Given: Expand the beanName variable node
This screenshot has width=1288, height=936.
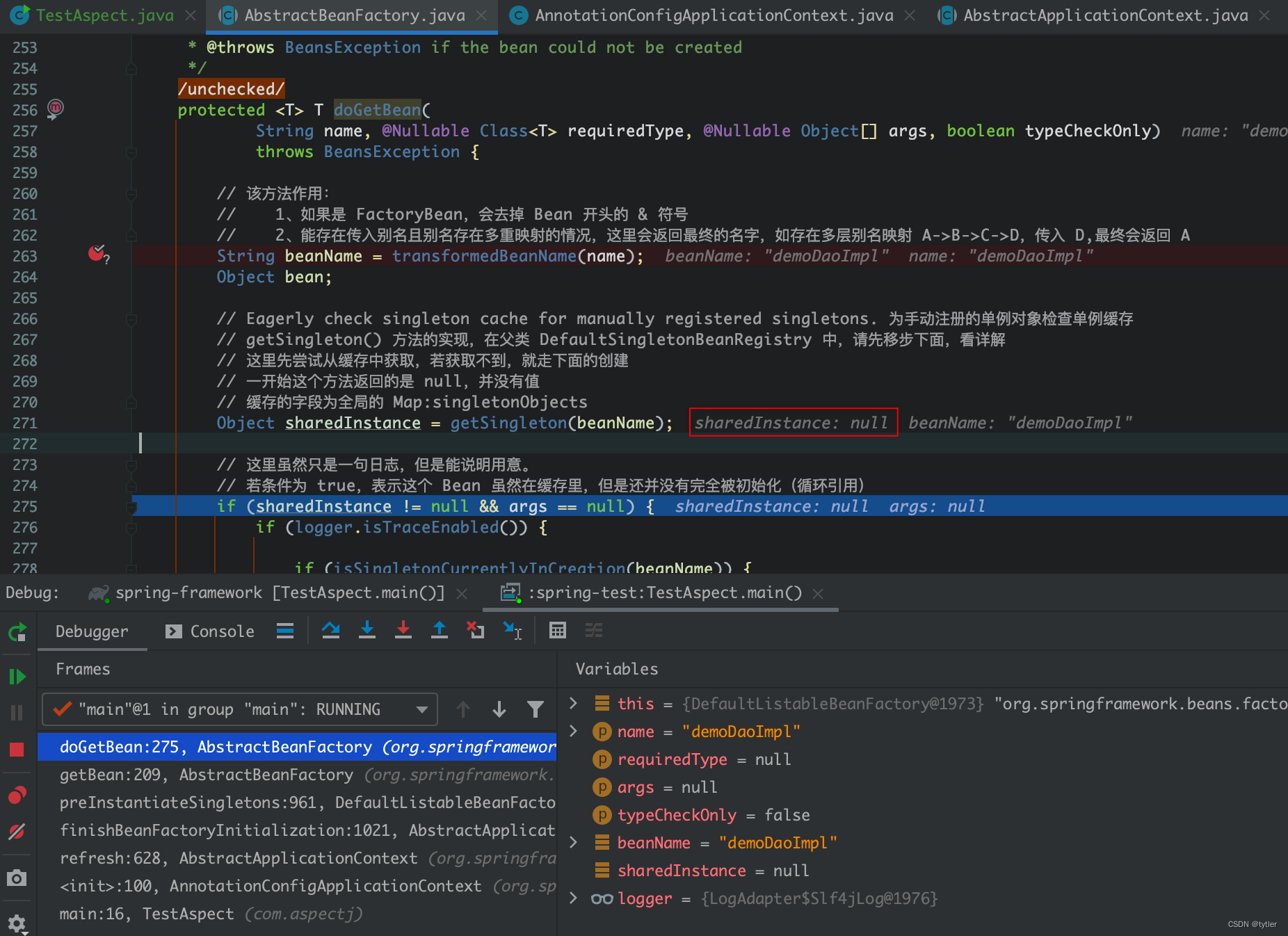Looking at the screenshot, I should (574, 842).
